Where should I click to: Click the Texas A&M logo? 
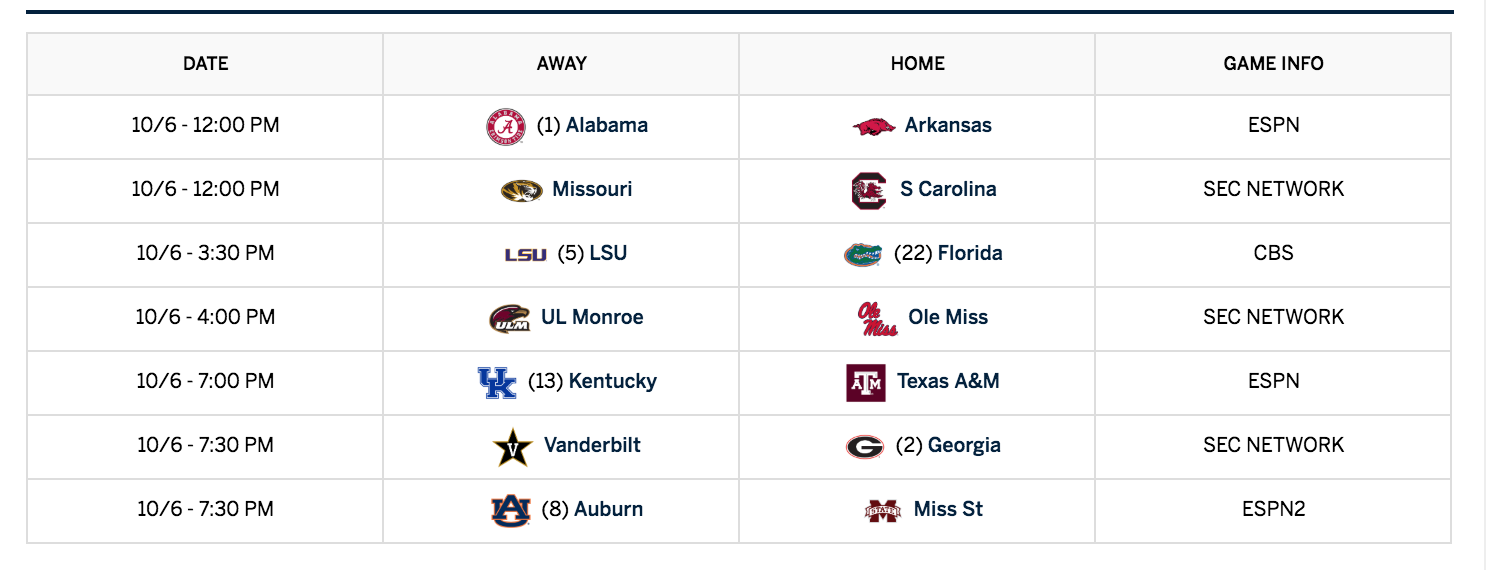865,382
